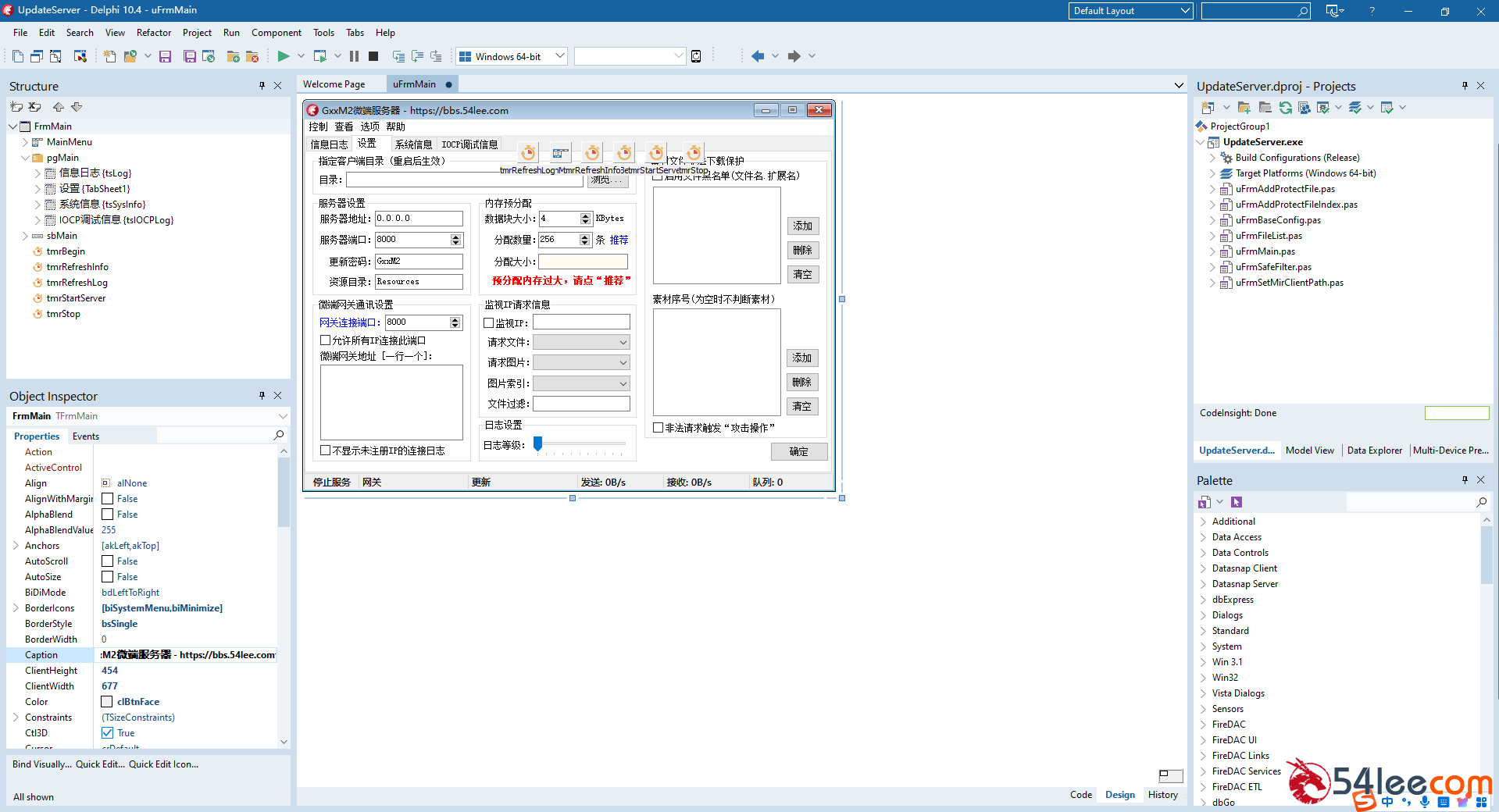Screen dimensions: 1499x812
Task: Switch to the Welcome Page tab
Action: (334, 84)
